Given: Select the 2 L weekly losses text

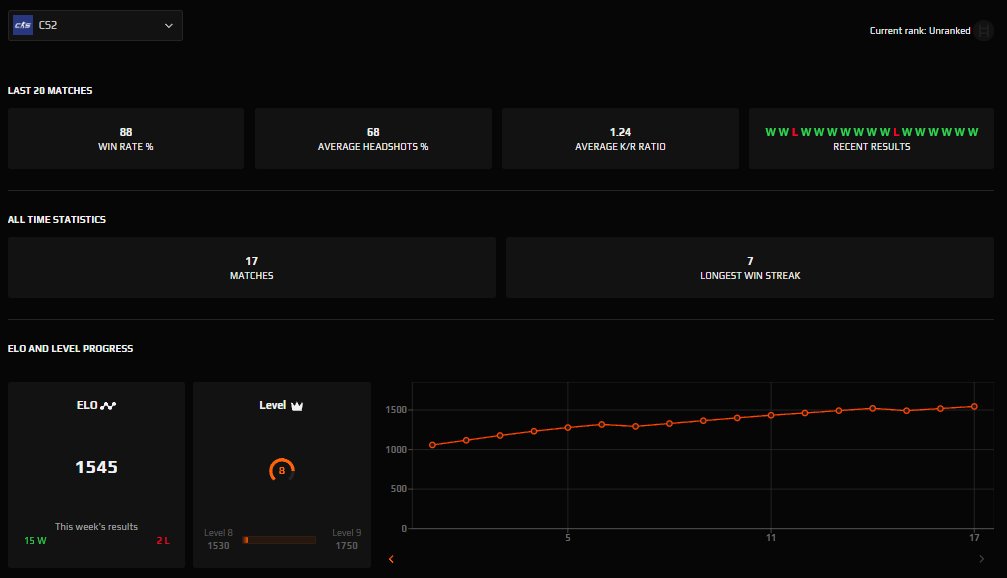Looking at the screenshot, I should (x=162, y=540).
